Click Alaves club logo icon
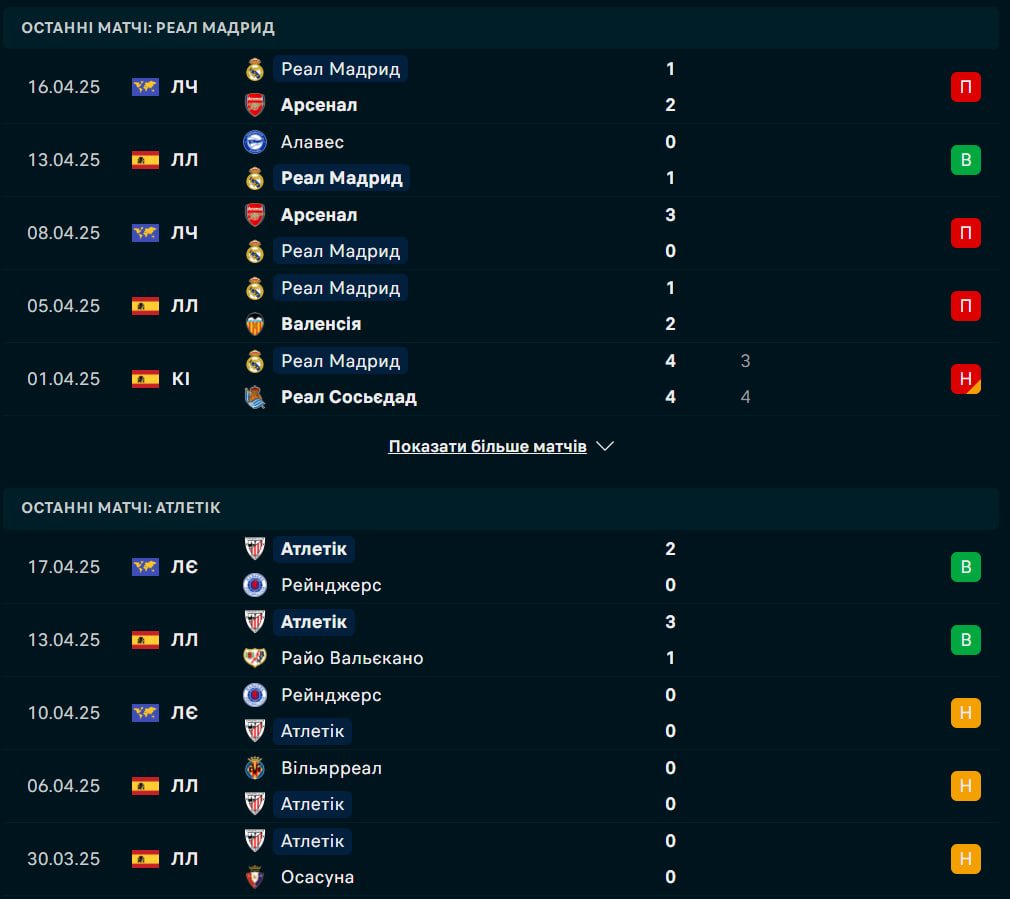This screenshot has width=1010, height=899. coord(255,142)
